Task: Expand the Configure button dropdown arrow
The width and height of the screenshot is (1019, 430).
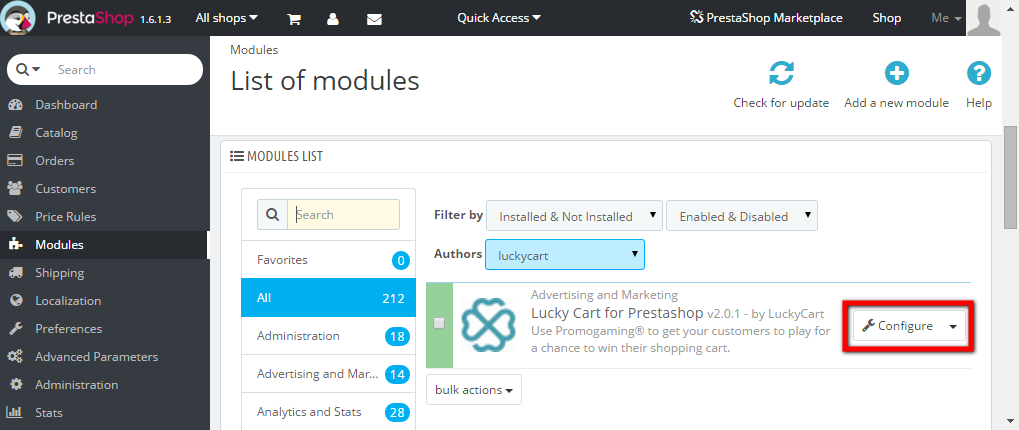Action: (953, 326)
